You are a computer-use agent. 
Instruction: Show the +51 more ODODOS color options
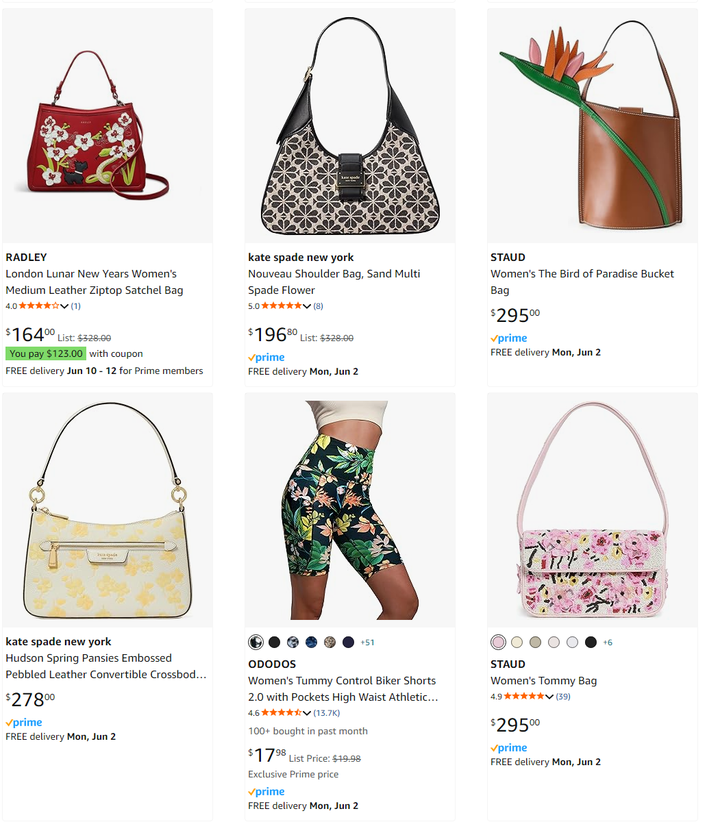pyautogui.click(x=368, y=642)
